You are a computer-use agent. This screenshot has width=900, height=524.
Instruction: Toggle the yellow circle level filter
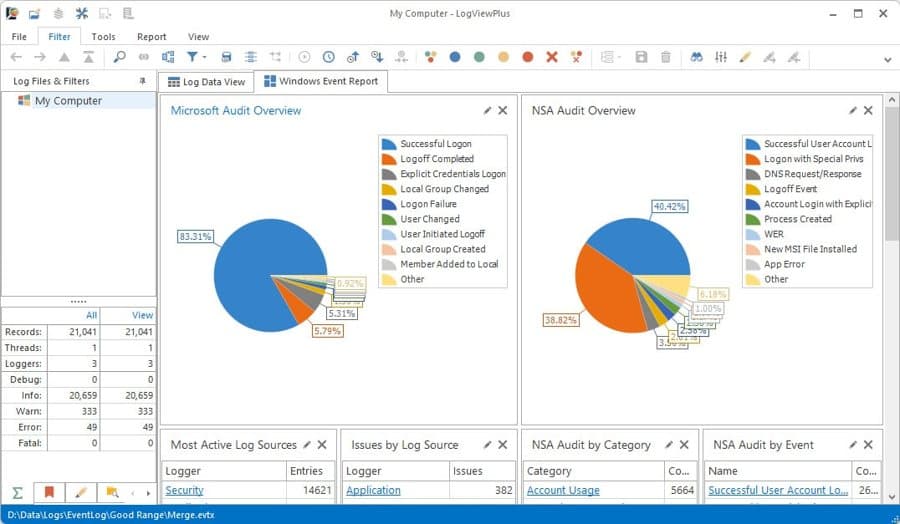point(503,57)
